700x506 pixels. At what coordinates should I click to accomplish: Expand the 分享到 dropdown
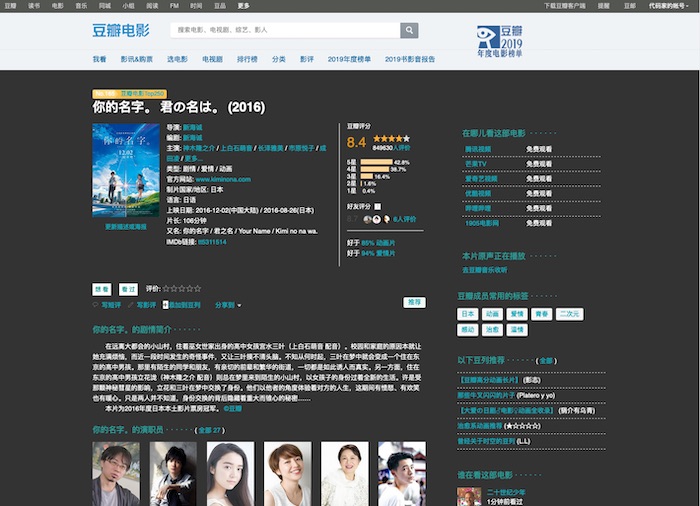coord(226,304)
